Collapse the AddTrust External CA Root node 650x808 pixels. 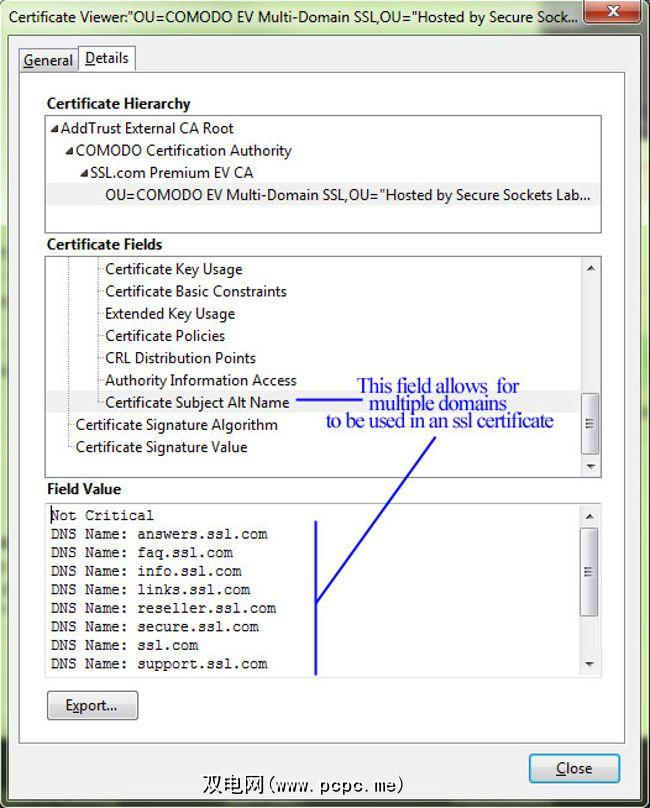[54, 129]
